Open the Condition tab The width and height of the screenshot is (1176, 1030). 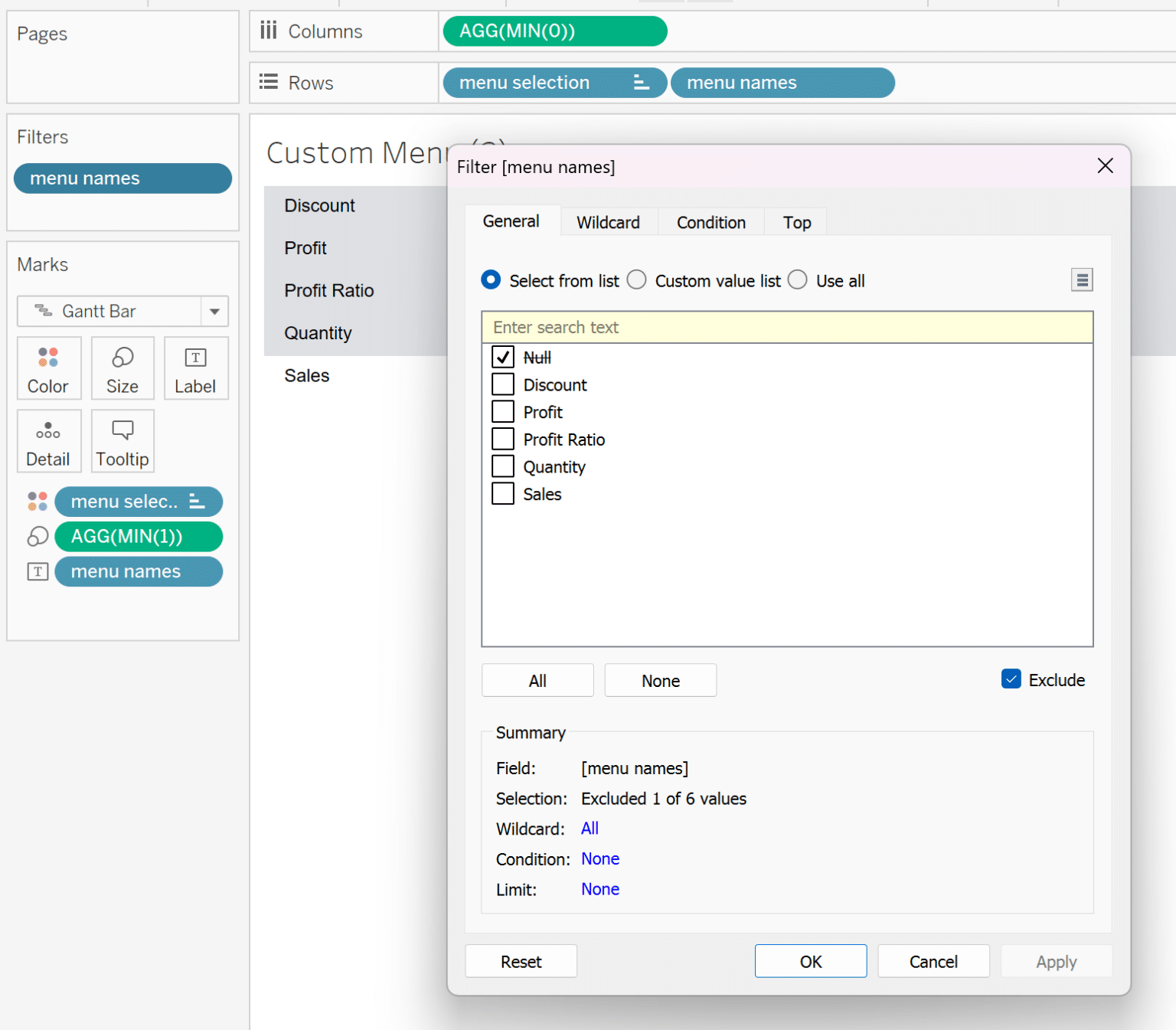(710, 222)
